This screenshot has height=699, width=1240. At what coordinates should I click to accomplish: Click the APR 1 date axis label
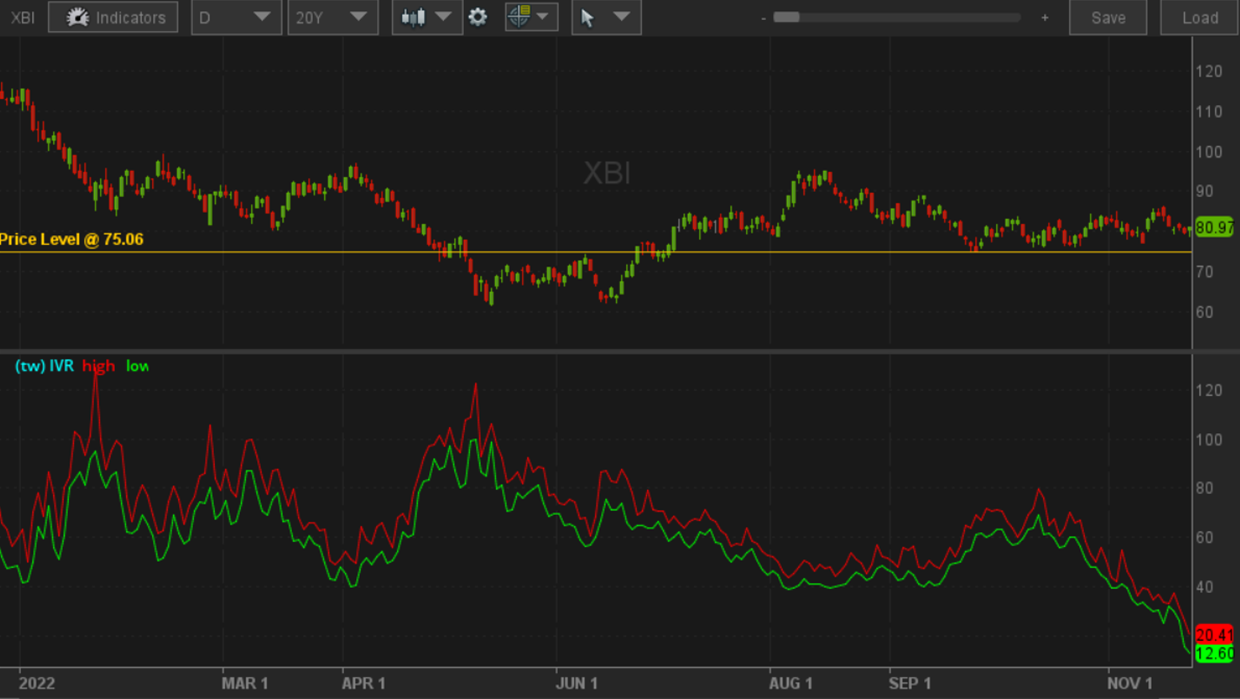[364, 683]
